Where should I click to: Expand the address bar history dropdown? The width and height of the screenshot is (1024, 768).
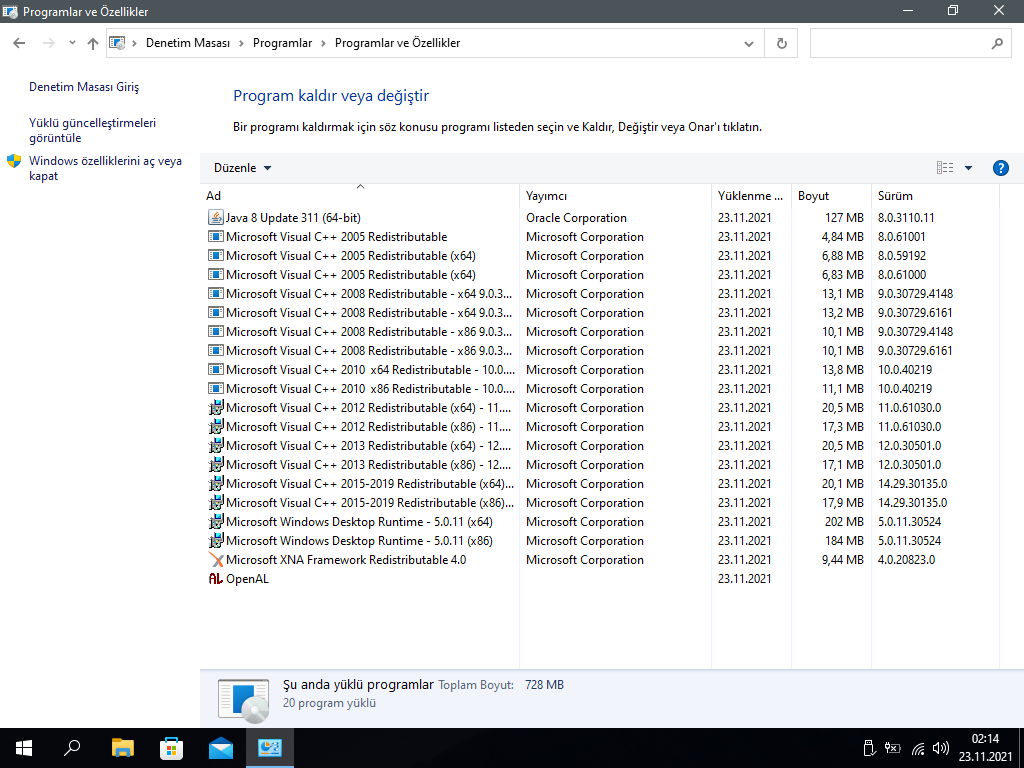click(x=748, y=43)
